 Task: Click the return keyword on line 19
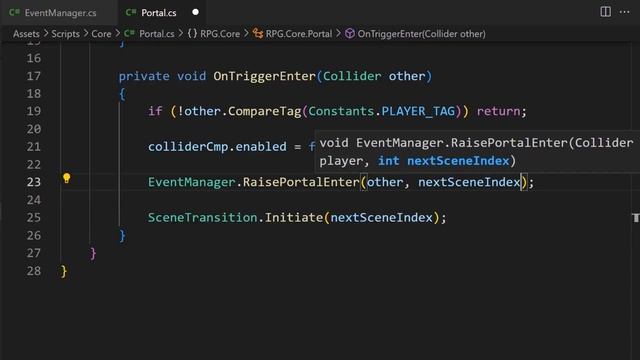498,111
